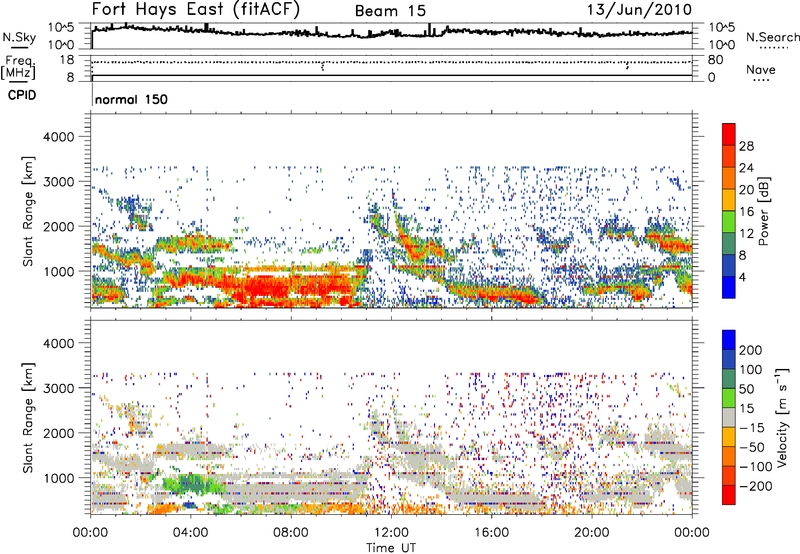The width and height of the screenshot is (800, 554).
Task: Select the 'N.Sky' legend label
Action: pos(19,37)
